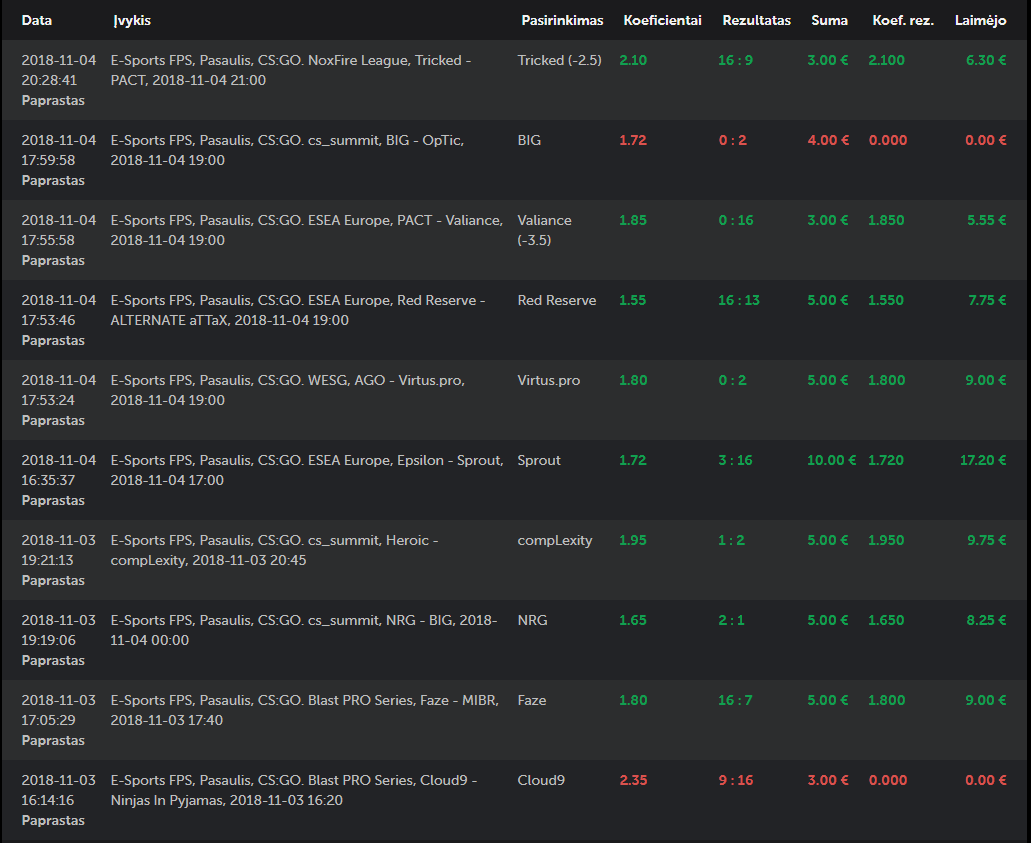Screen dimensions: 1031x843
Task: Click the Koef. rez. column header
Action: [903, 20]
